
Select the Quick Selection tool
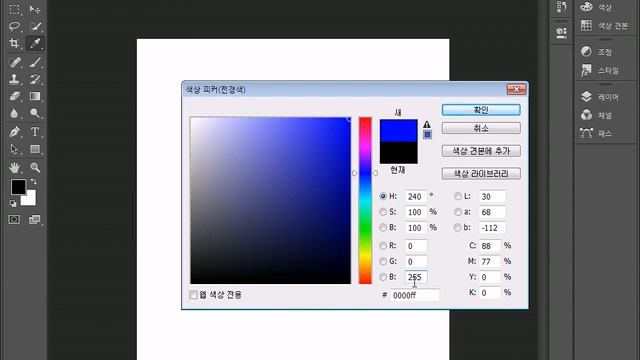[35, 27]
